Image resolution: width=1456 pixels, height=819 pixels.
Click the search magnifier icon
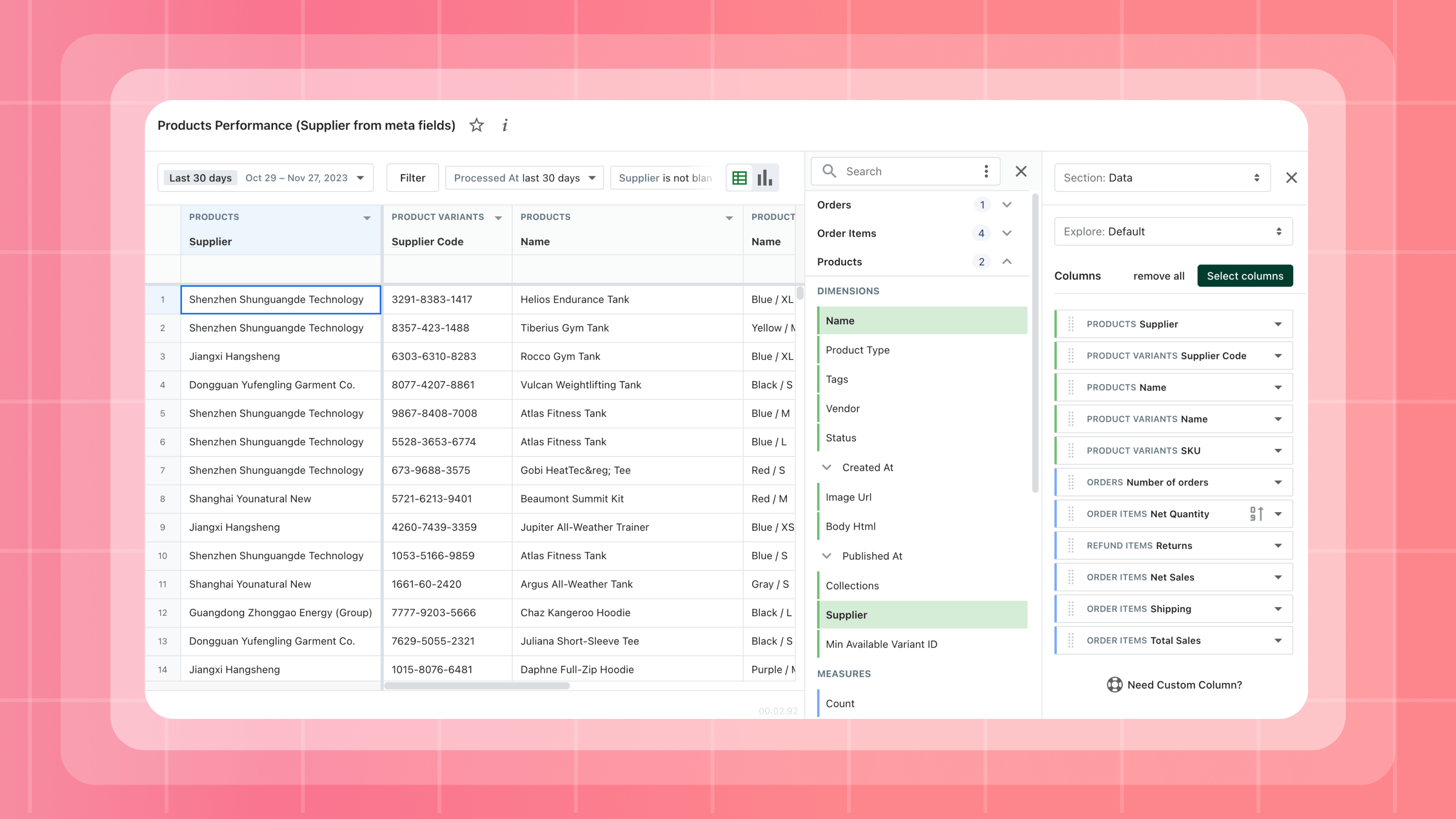(829, 171)
